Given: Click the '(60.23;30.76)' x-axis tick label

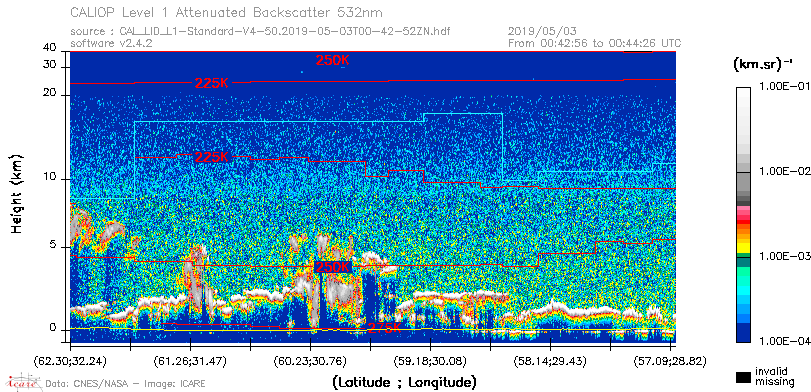Looking at the screenshot, I should tap(310, 360).
